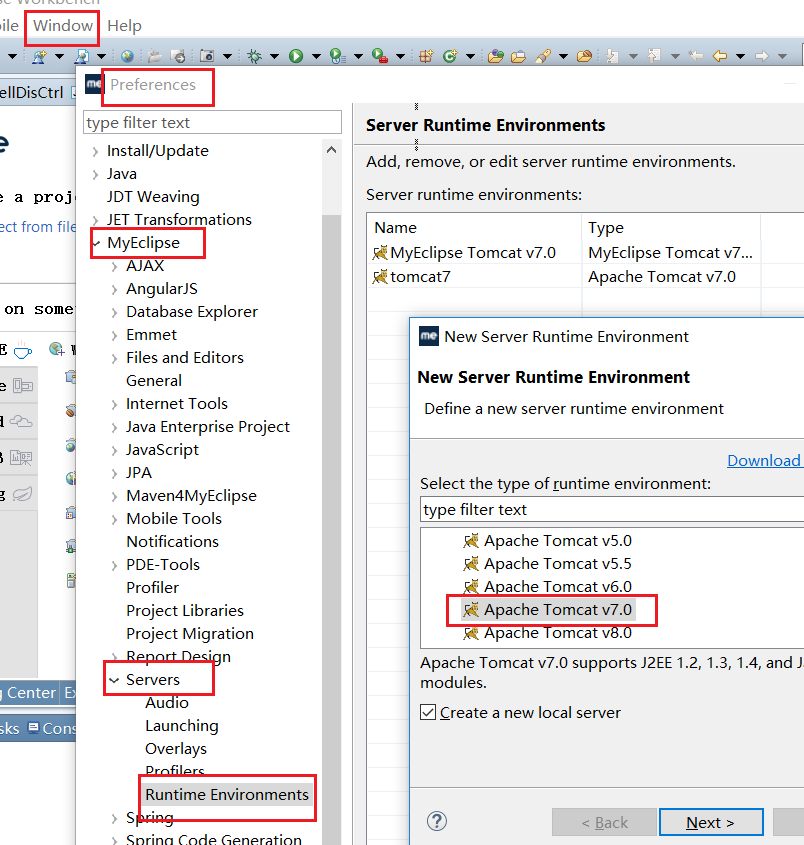804x845 pixels.
Task: Click the Next button
Action: 711,822
